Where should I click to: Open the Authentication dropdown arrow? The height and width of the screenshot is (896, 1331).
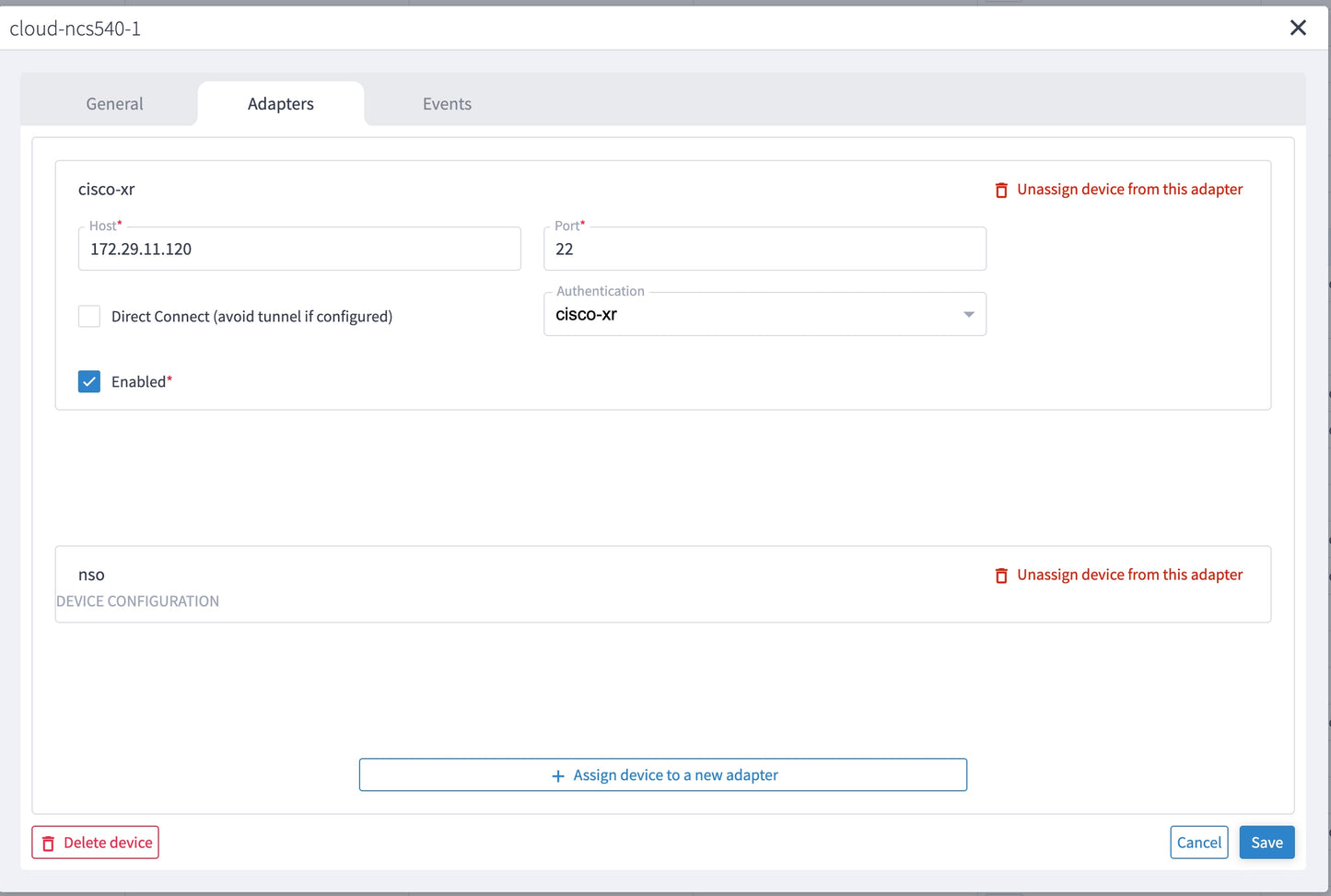968,314
